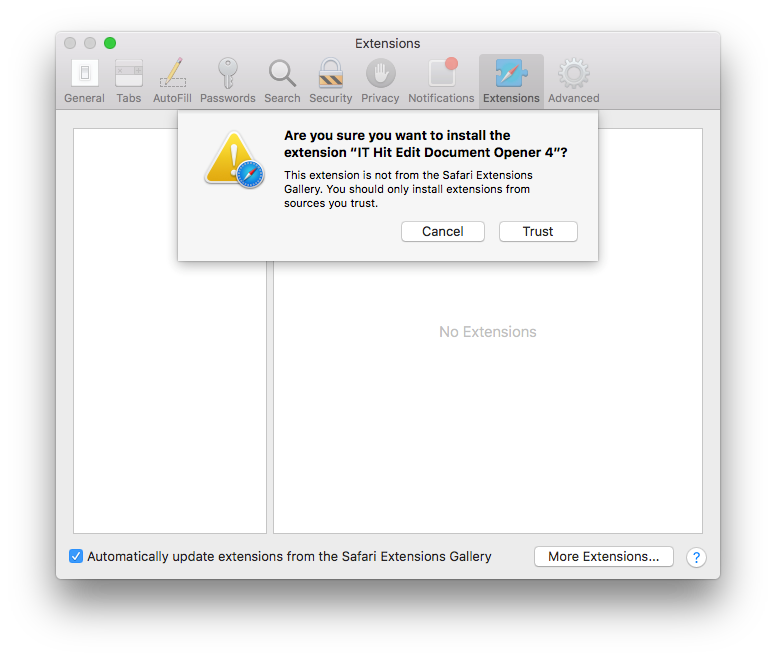Screen dimensions: 776x659
Task: Select the Extensions puzzle-piece pane
Action: (511, 81)
